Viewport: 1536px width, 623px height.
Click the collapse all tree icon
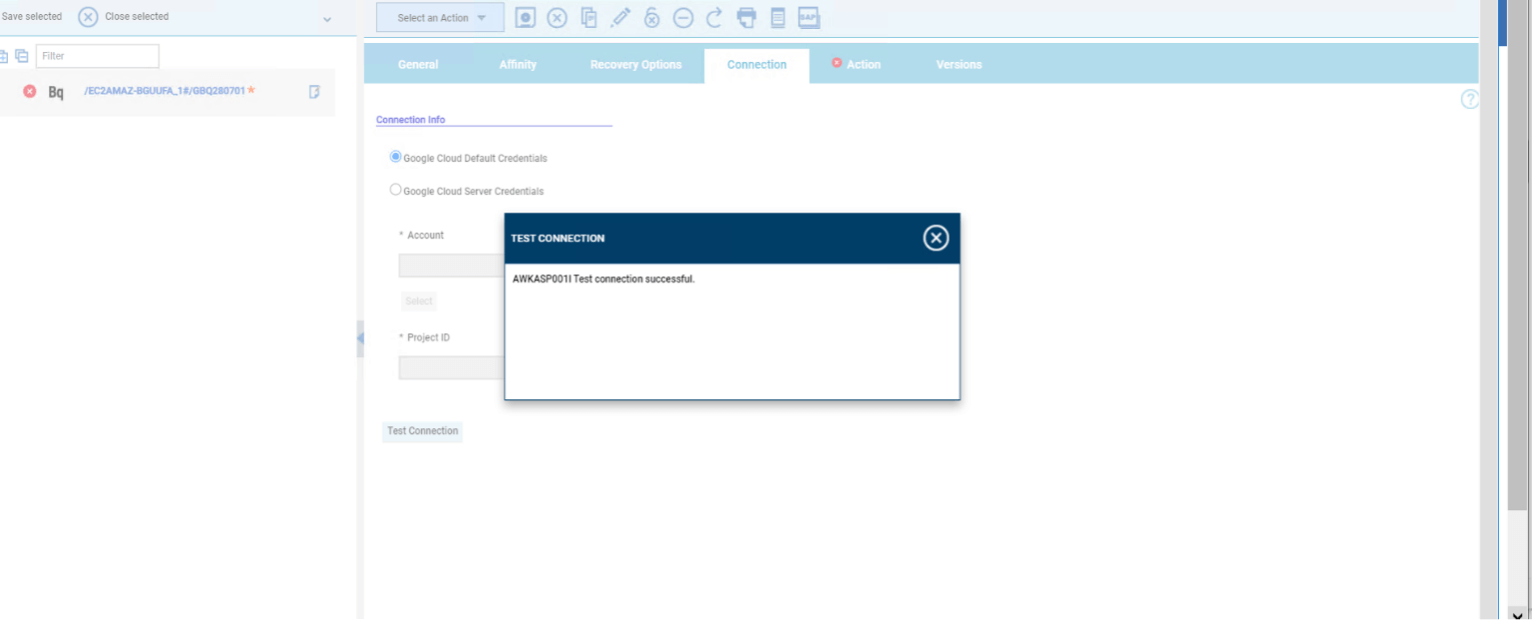tap(21, 56)
